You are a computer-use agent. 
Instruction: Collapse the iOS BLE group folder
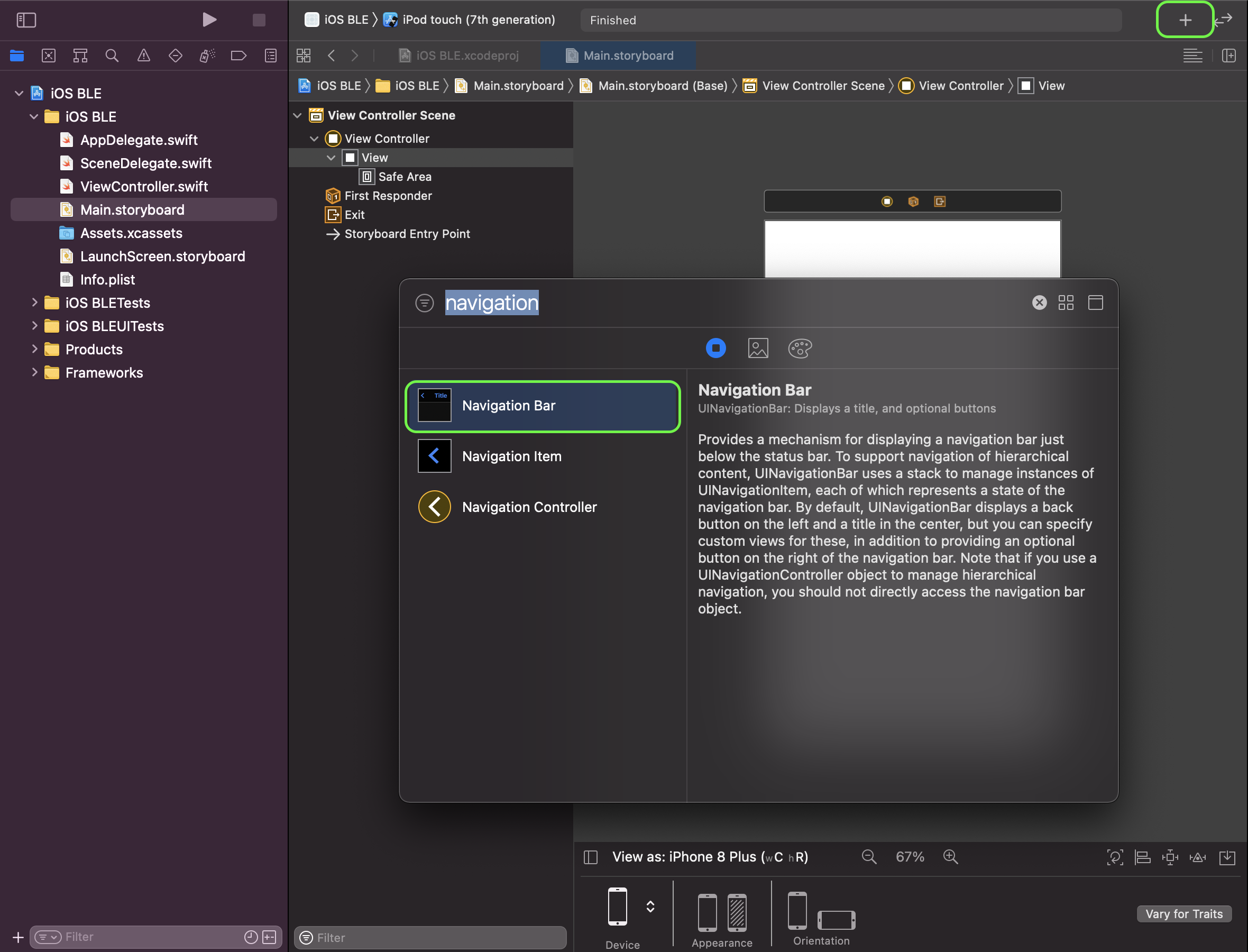pos(34,116)
